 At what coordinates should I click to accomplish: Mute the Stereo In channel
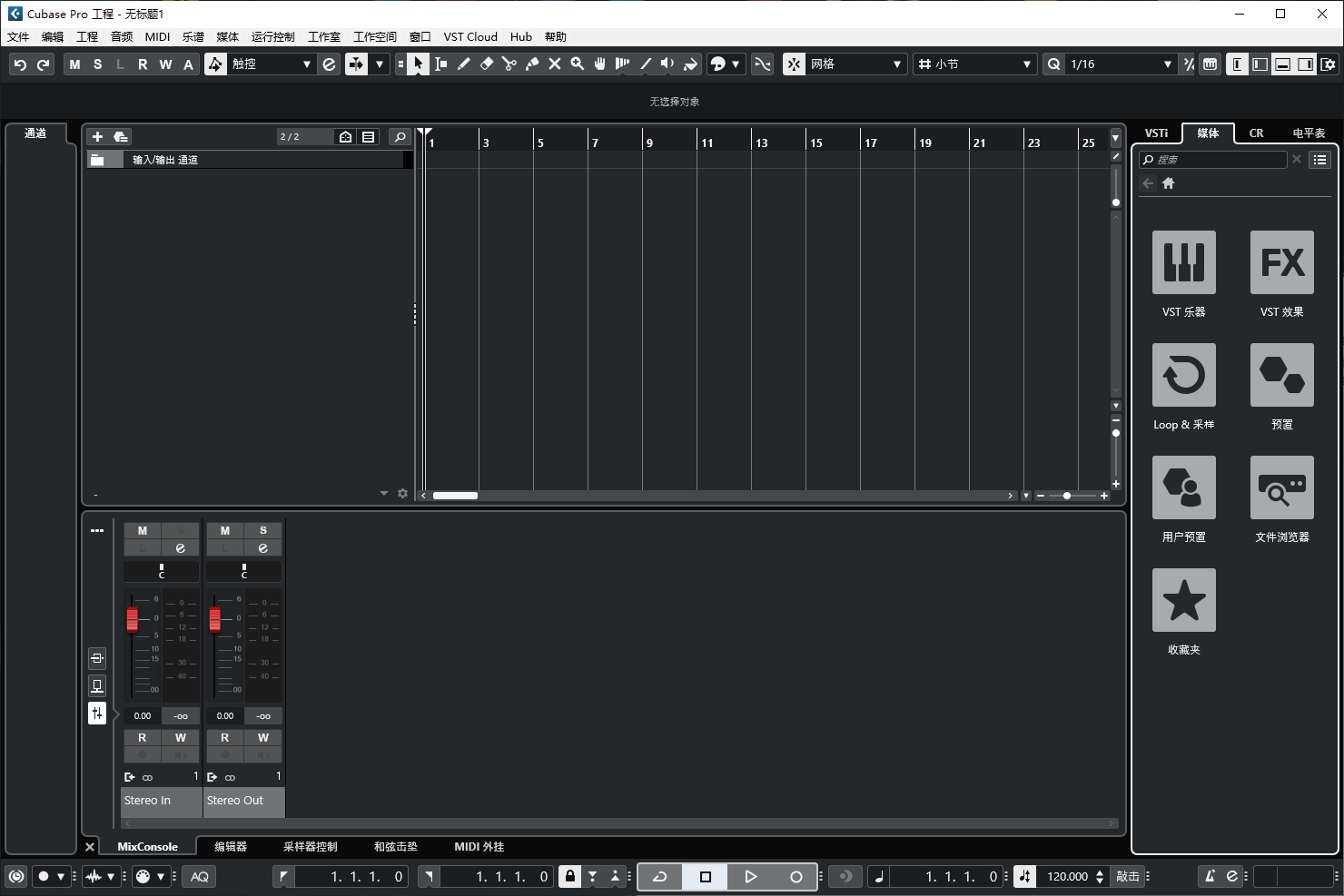143,531
